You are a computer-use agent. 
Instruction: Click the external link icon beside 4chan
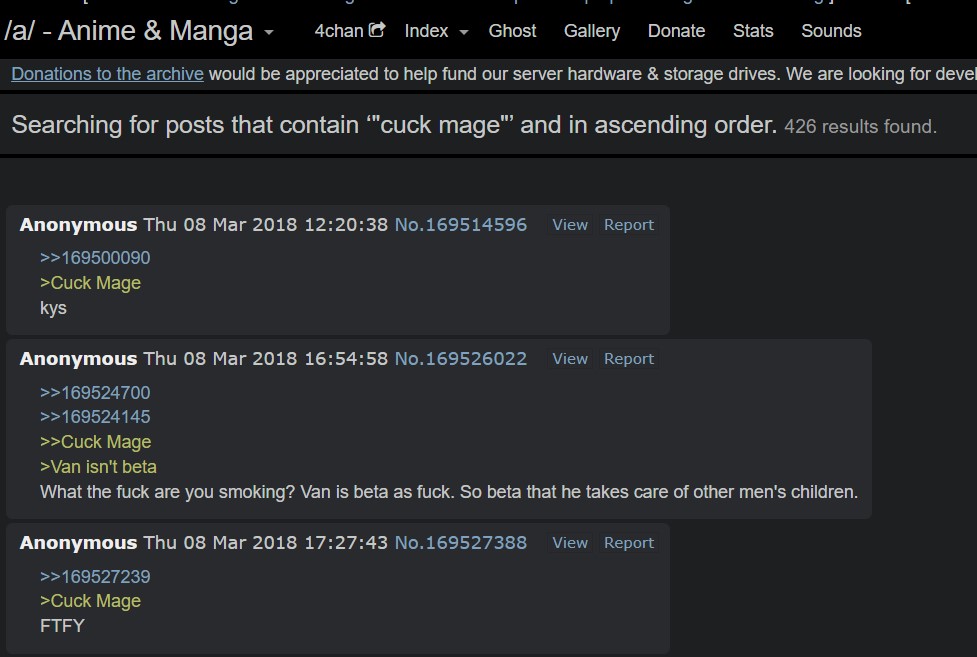tap(377, 30)
